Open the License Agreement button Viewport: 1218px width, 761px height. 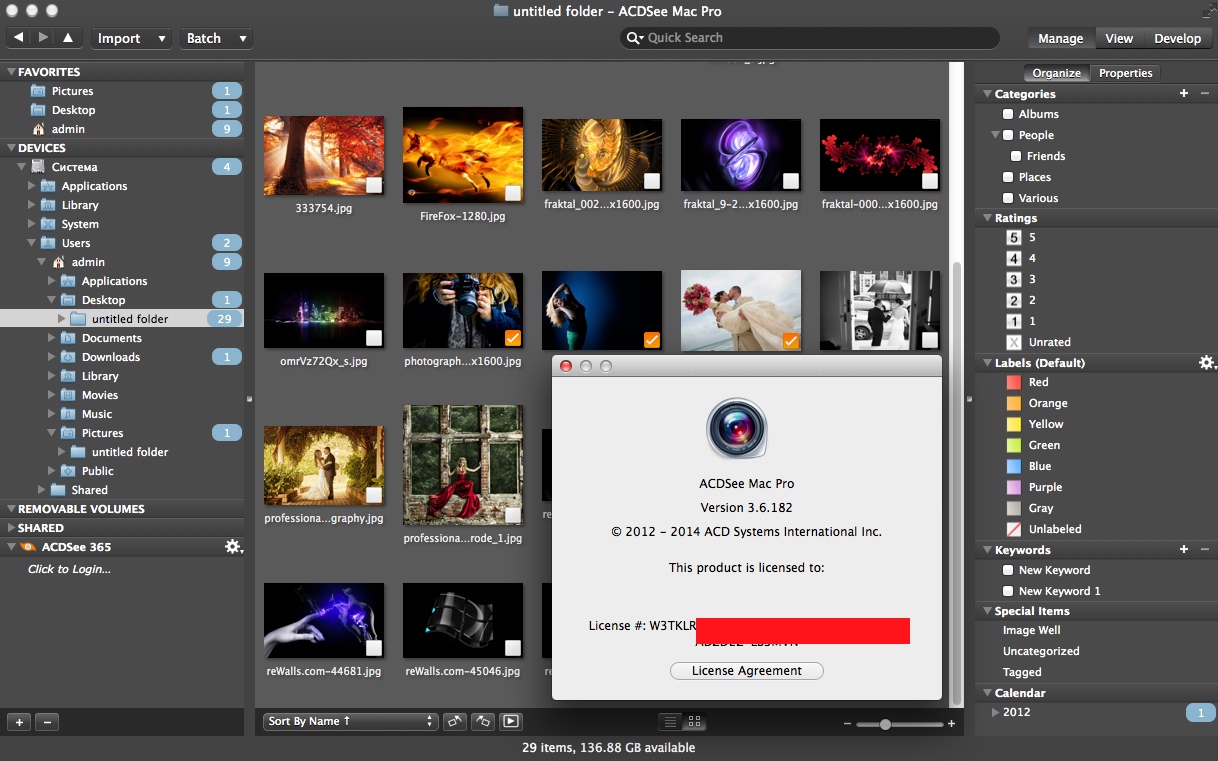click(746, 671)
